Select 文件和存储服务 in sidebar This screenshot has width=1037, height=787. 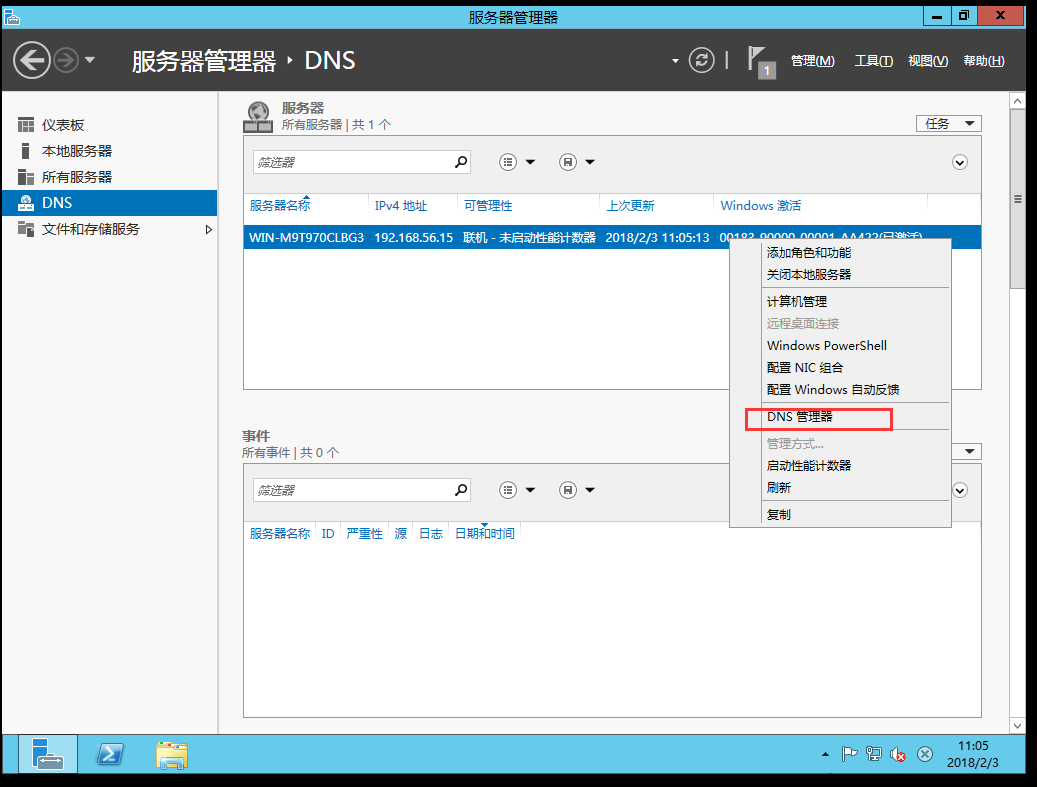click(109, 229)
